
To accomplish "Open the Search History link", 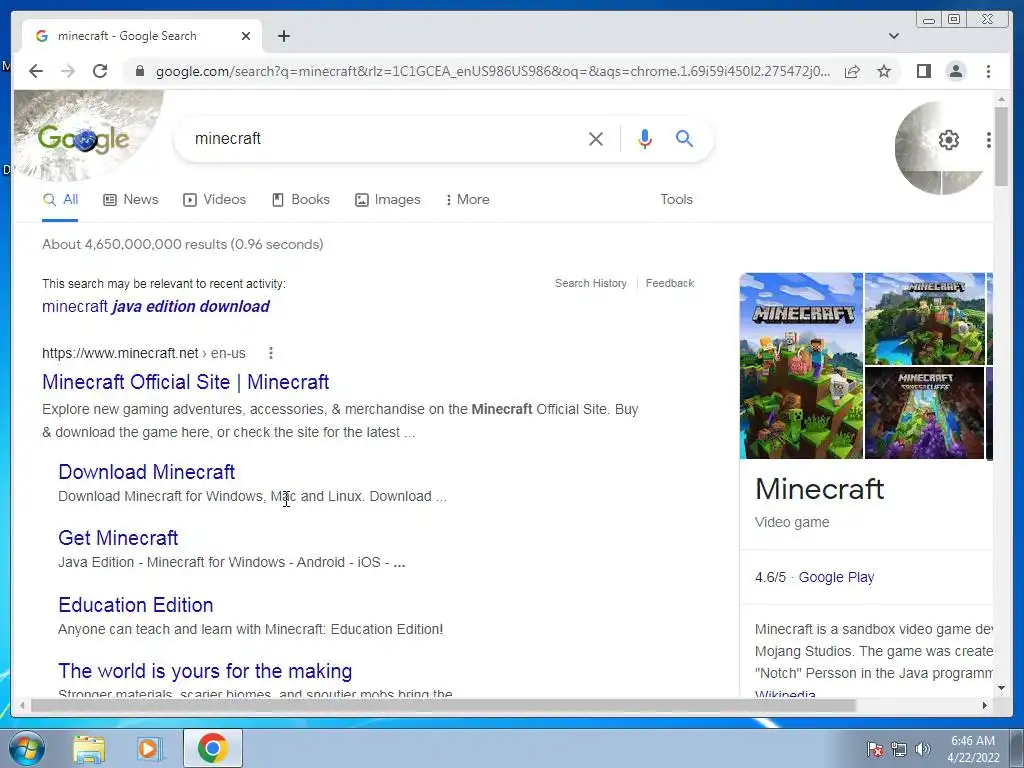I will (590, 283).
